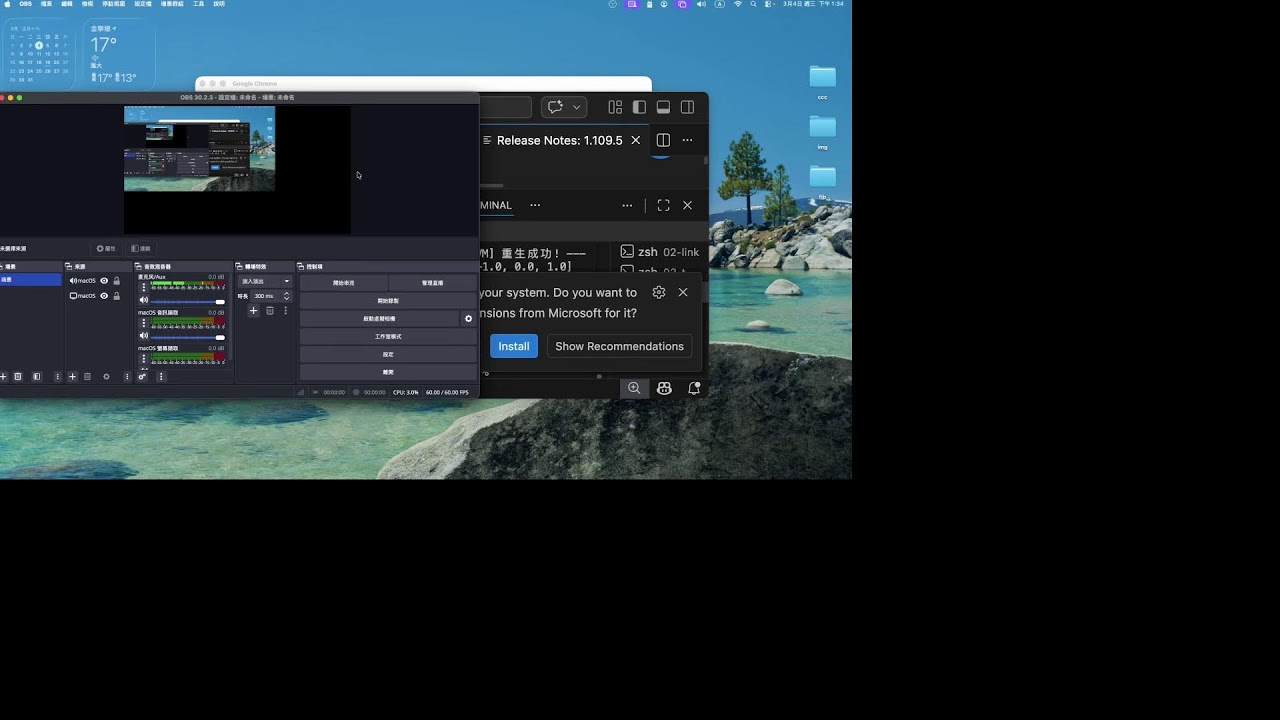Open advanced audio properties in mixer
Image resolution: width=1280 pixels, height=720 pixels.
142,377
